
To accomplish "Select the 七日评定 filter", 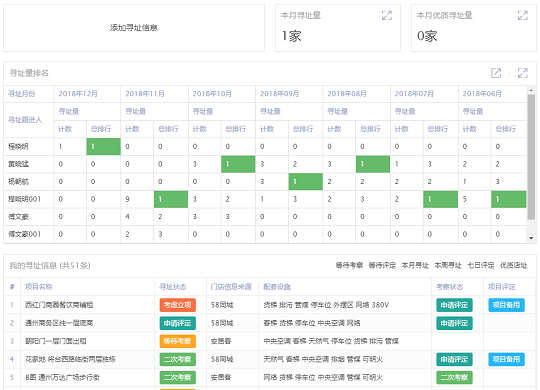I will 480,265.
